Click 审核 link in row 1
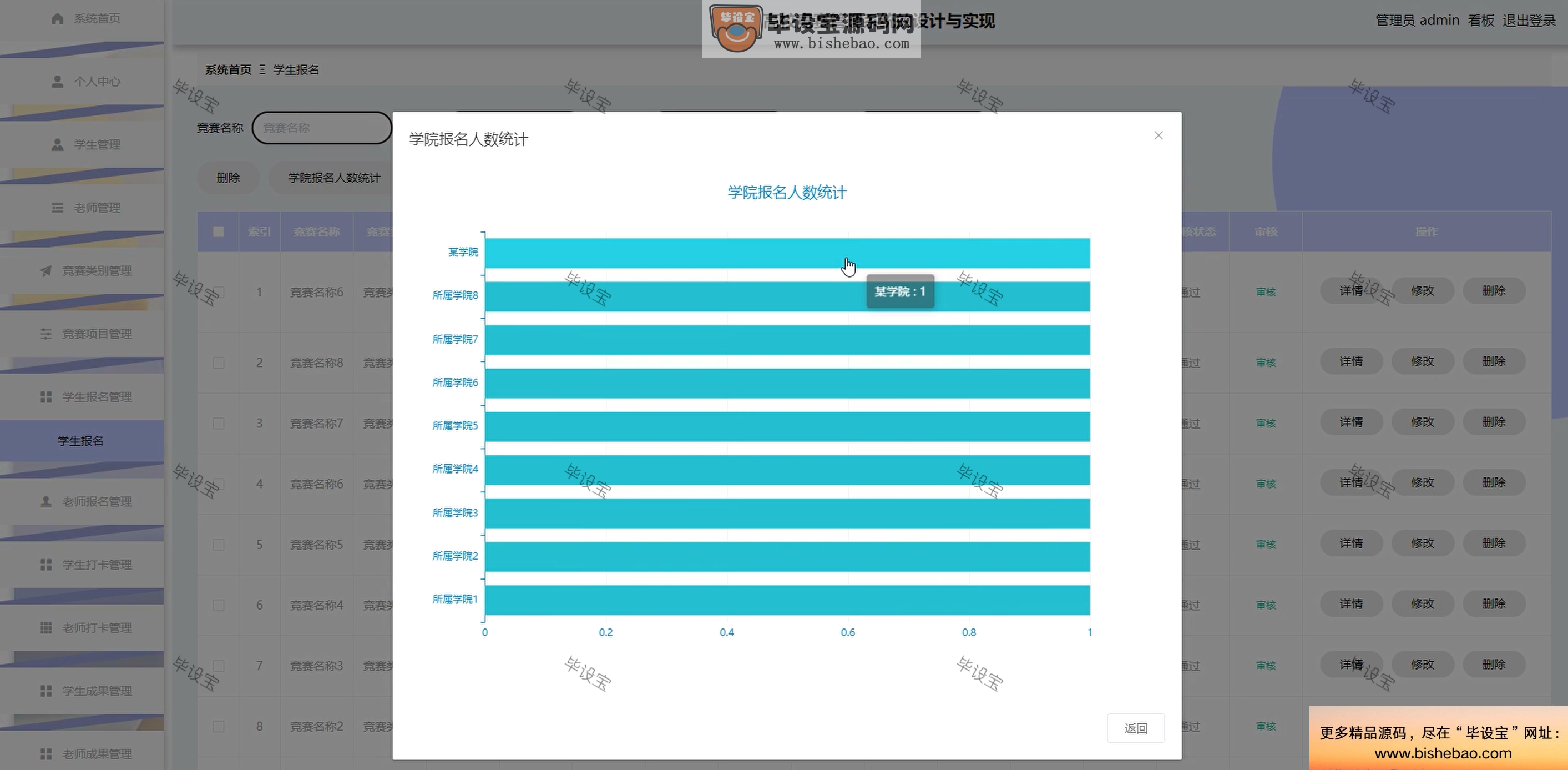1568x770 pixels. tap(1266, 292)
